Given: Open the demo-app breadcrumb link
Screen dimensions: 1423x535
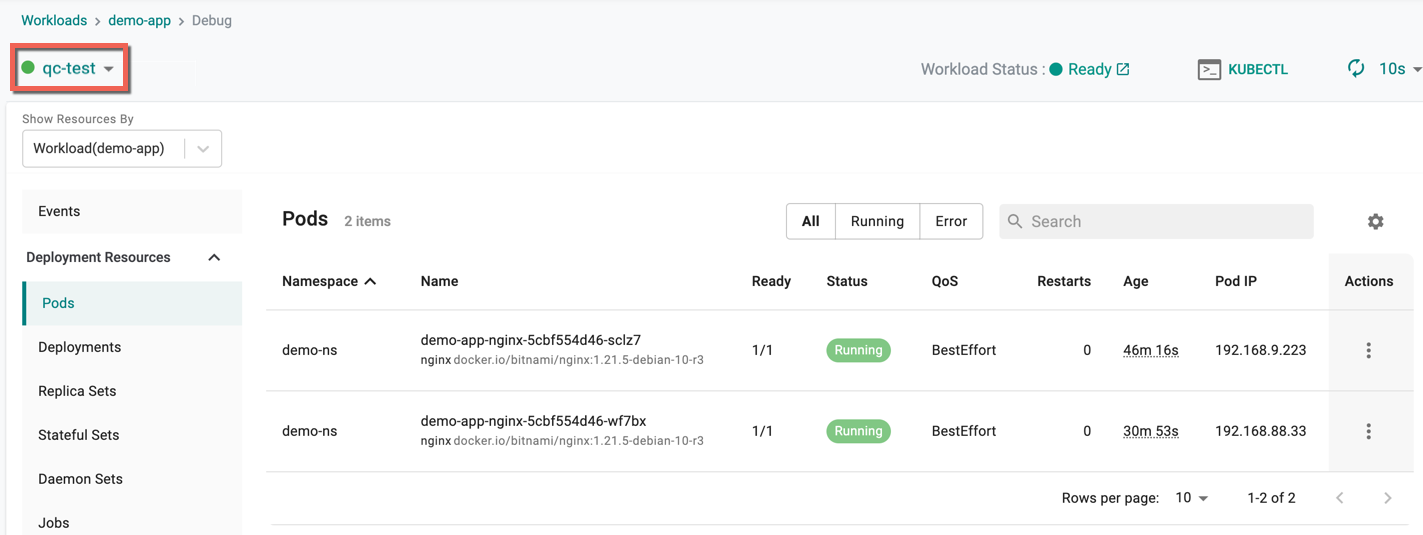Looking at the screenshot, I should coord(139,20).
